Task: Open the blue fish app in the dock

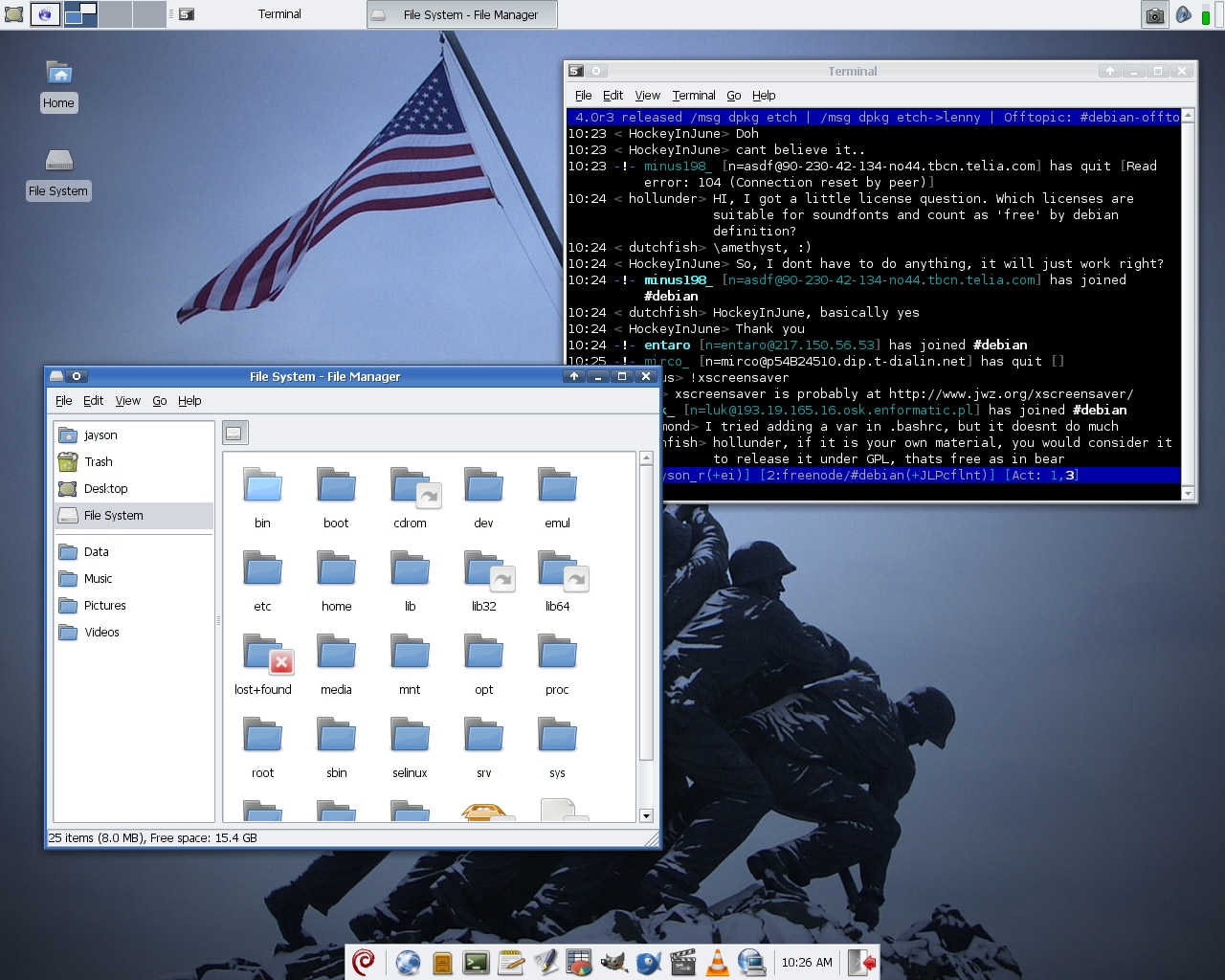Action: coord(649,962)
